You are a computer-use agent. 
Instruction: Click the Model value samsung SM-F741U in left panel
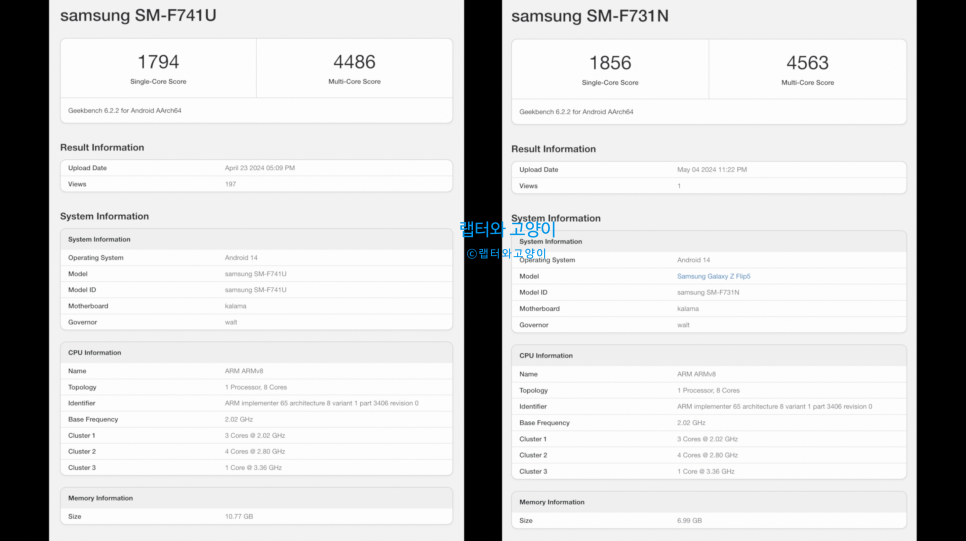click(x=256, y=274)
